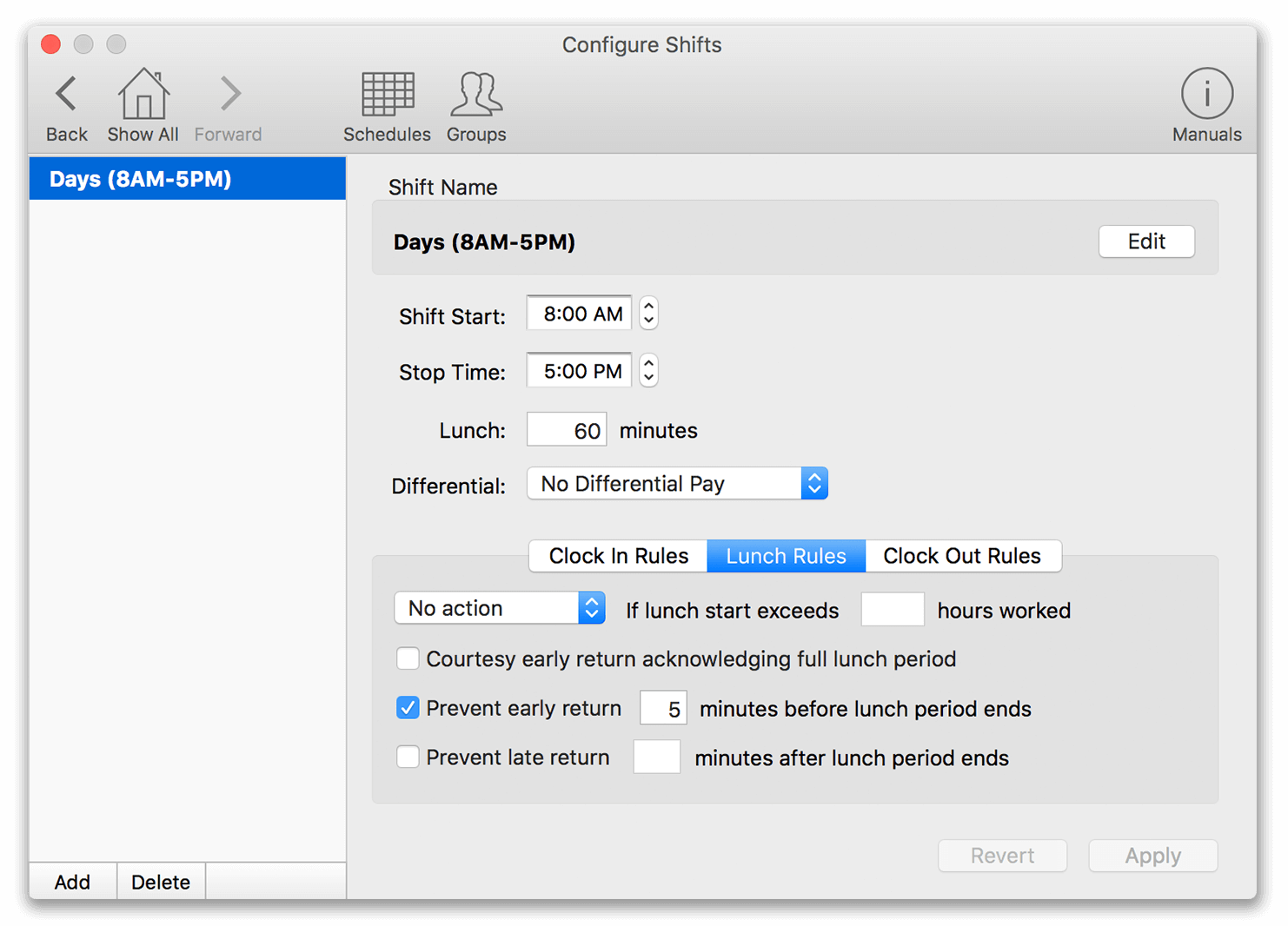Viewport: 1288px width, 926px height.
Task: Open the Differential pay dropdown
Action: [677, 484]
